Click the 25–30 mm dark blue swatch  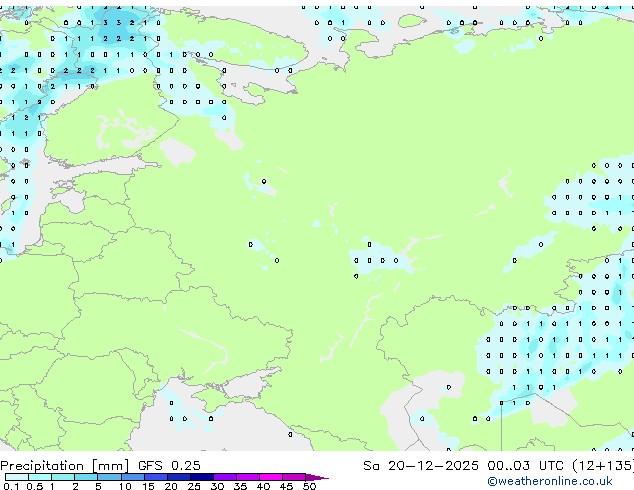[x=201, y=477]
